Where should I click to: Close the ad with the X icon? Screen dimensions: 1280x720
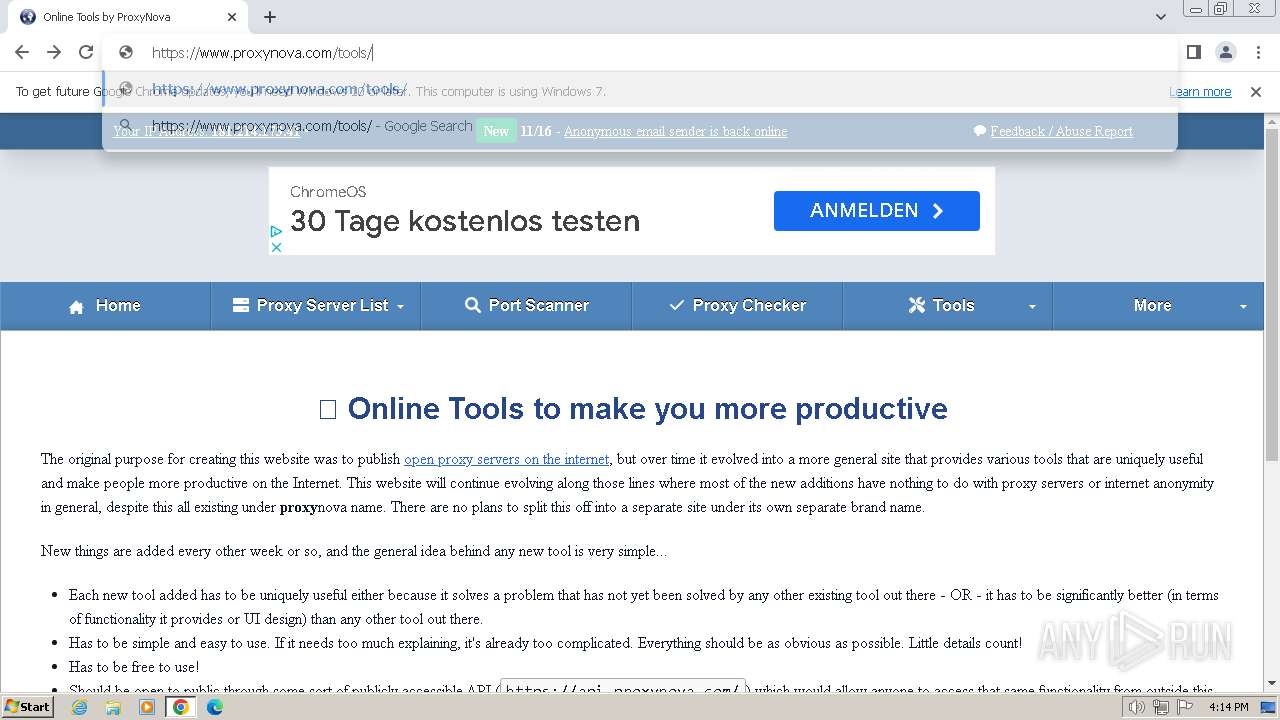click(x=276, y=247)
